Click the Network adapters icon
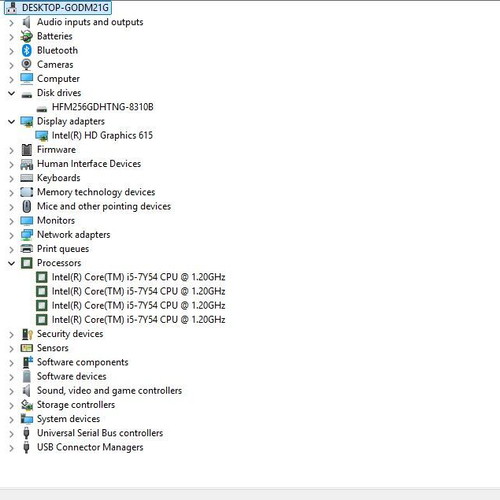Image resolution: width=500 pixels, height=500 pixels. 27,235
